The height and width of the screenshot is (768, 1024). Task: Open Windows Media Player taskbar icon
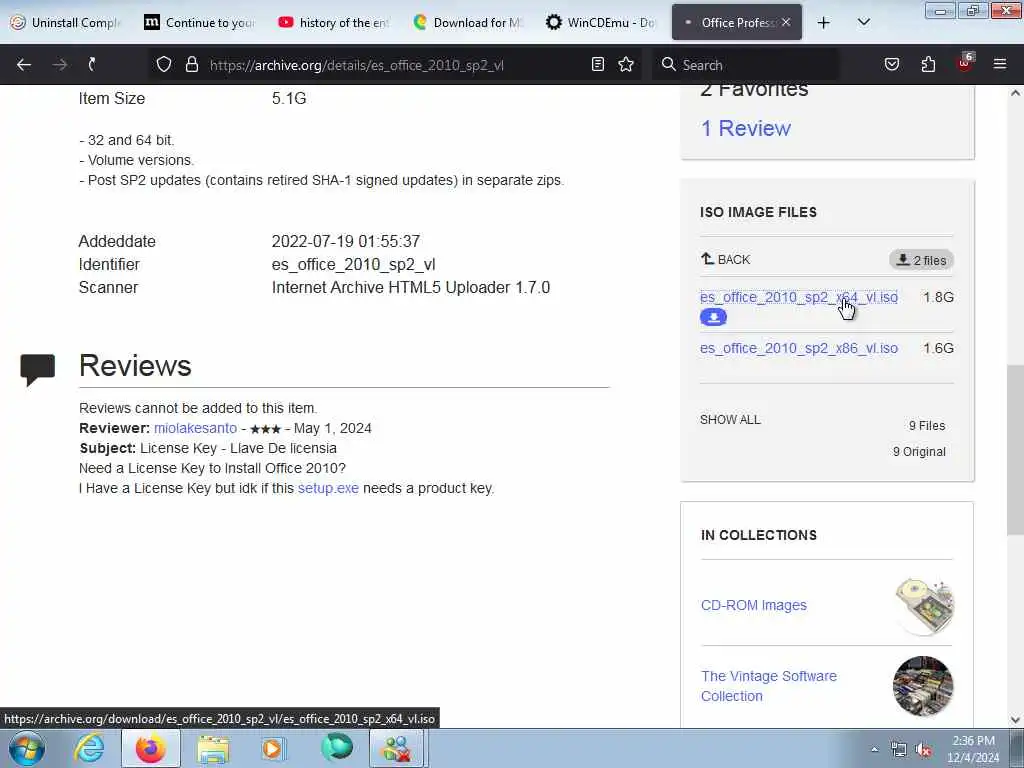(274, 748)
